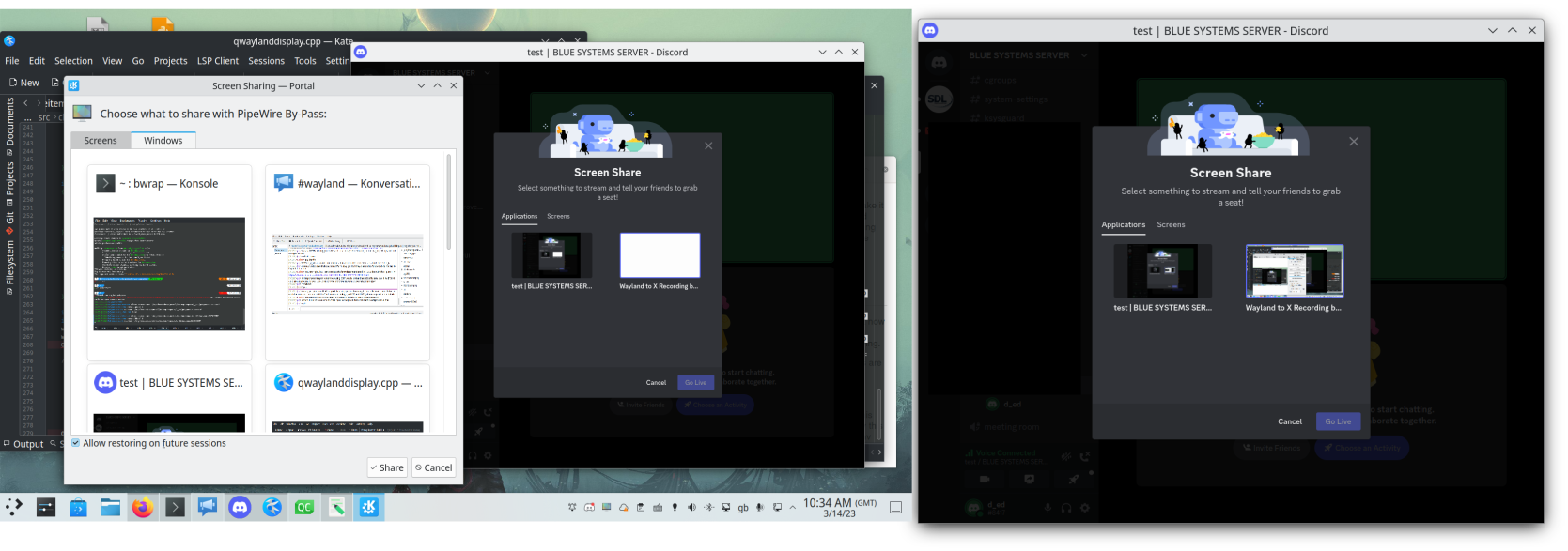Cancel the Screen Sharing Portal dialog
The width and height of the screenshot is (1568, 551).
(434, 467)
